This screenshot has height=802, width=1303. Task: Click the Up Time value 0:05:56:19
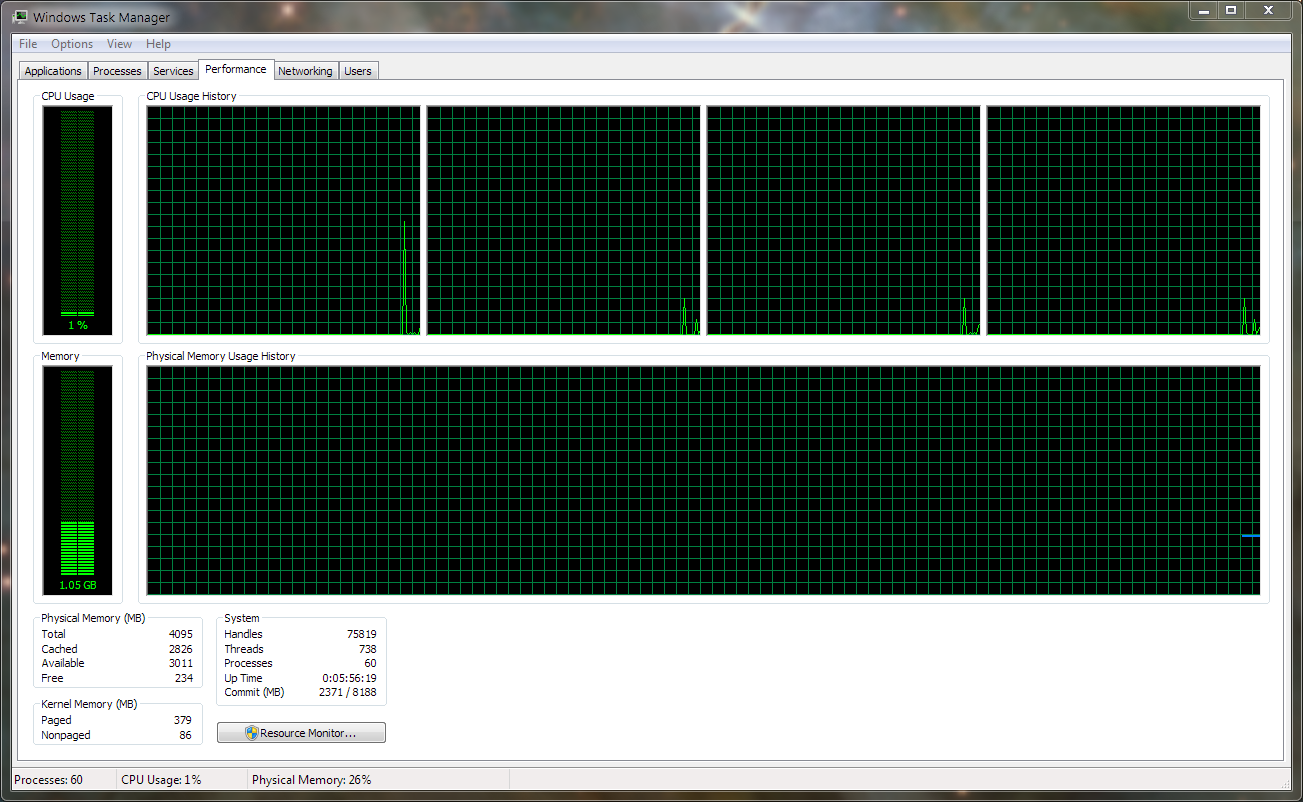349,678
